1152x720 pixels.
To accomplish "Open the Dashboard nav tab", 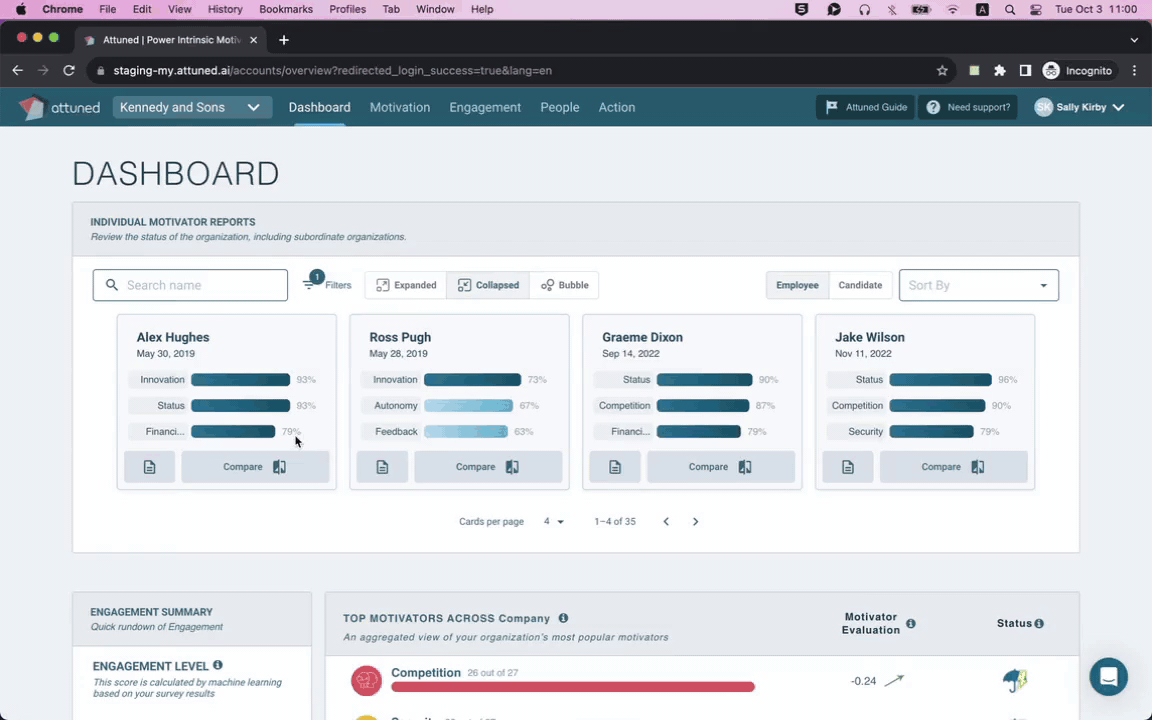I will [x=320, y=107].
